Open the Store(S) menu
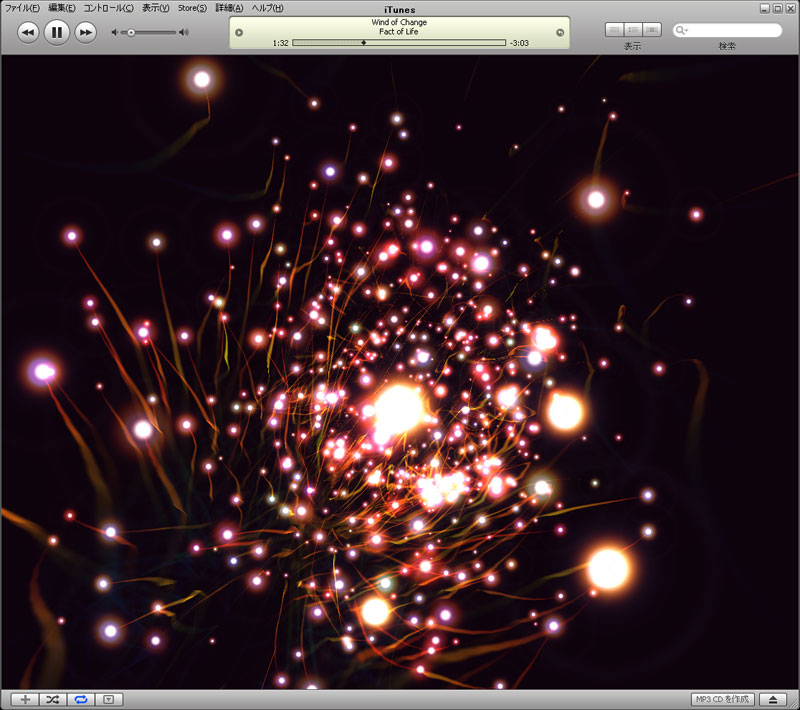The width and height of the screenshot is (800, 710). (192, 8)
